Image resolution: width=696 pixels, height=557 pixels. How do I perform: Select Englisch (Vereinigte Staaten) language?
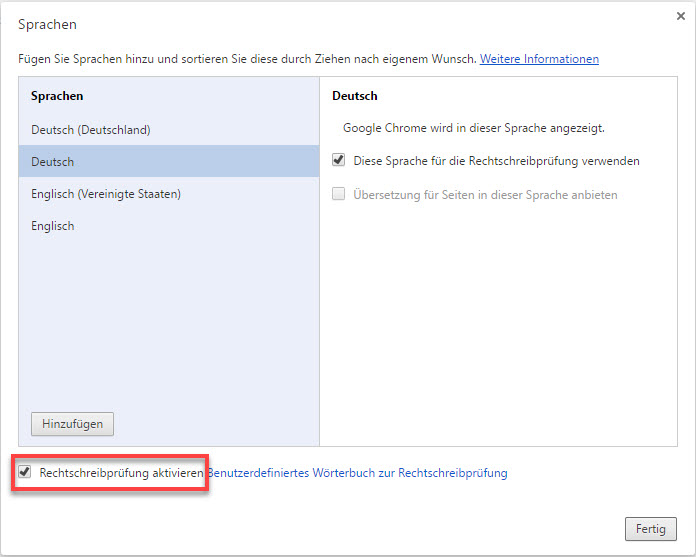(169, 194)
